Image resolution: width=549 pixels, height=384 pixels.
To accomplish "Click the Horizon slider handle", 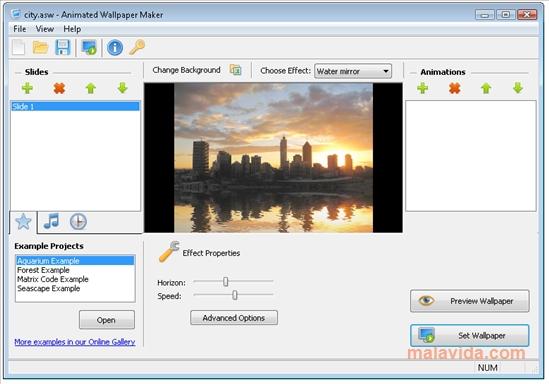I will (x=226, y=281).
